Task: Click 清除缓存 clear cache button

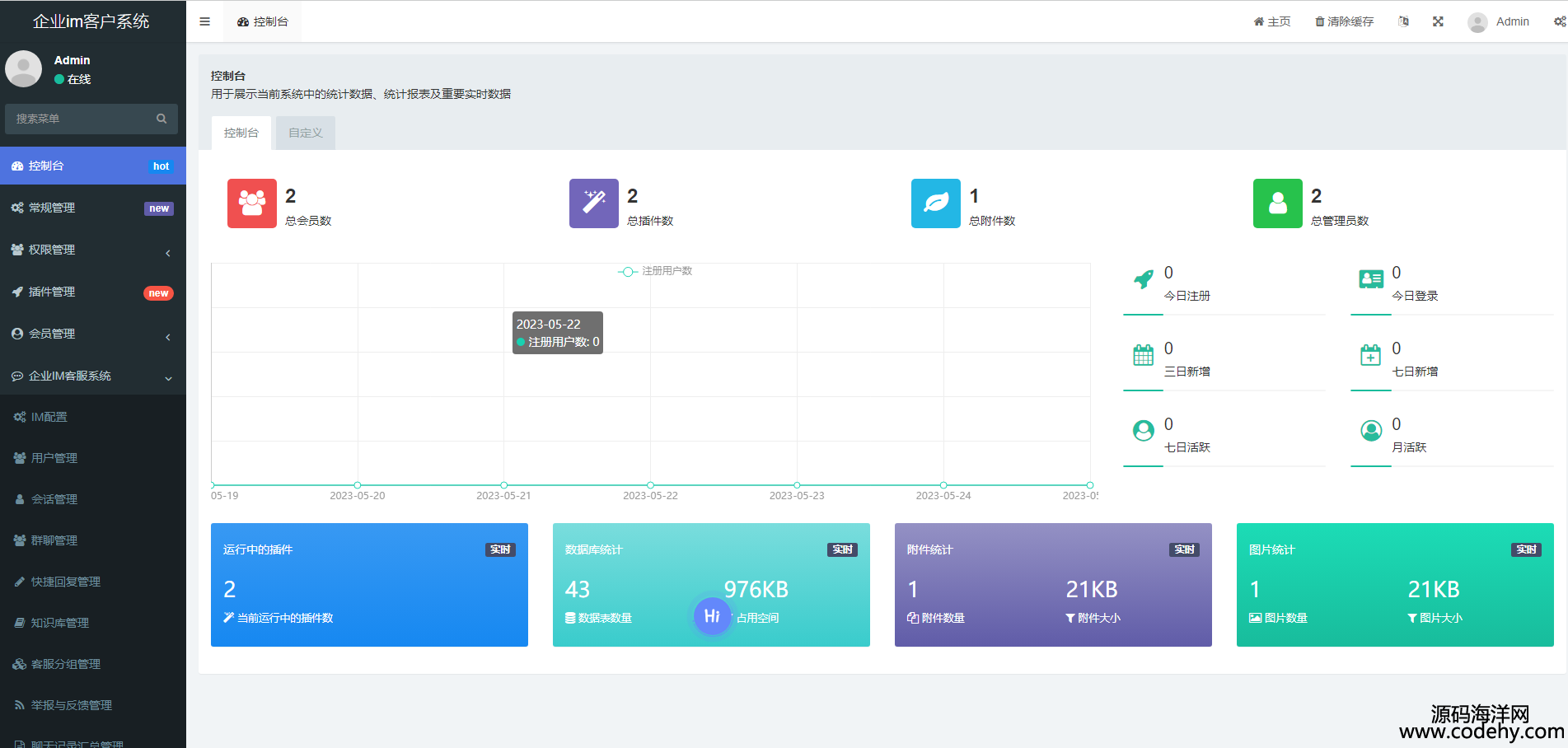Action: (x=1344, y=21)
